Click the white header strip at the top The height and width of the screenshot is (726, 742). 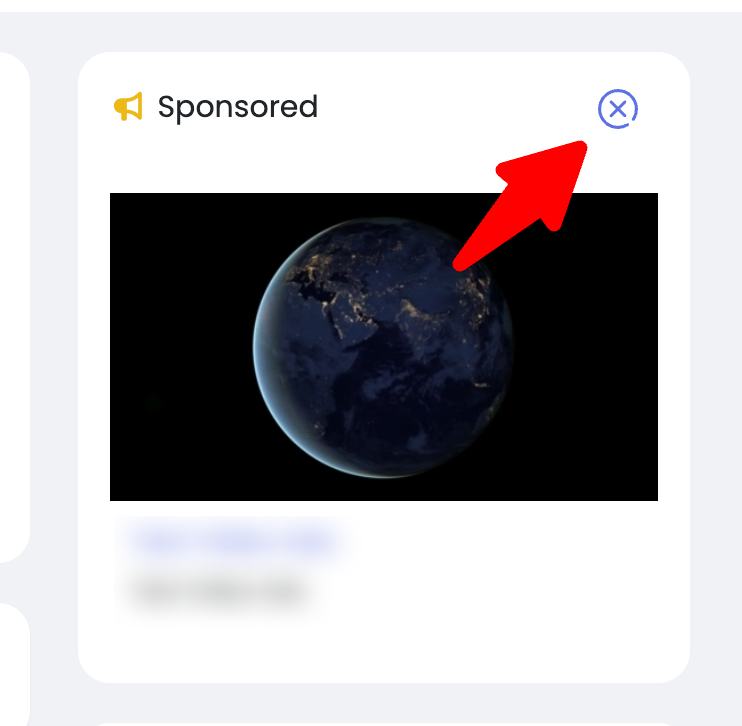tap(371, 6)
